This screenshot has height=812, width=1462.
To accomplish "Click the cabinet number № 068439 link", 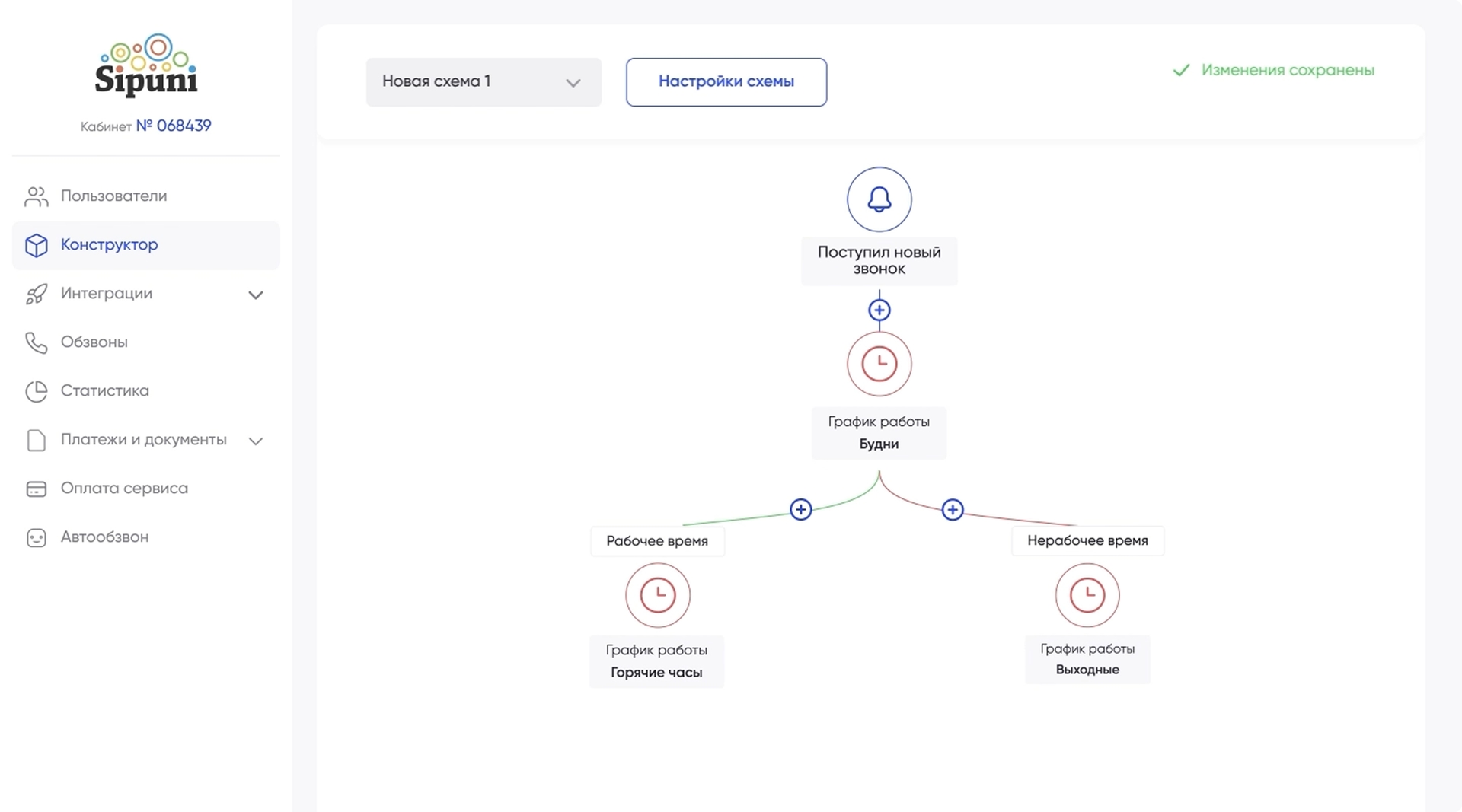I will coord(174,126).
